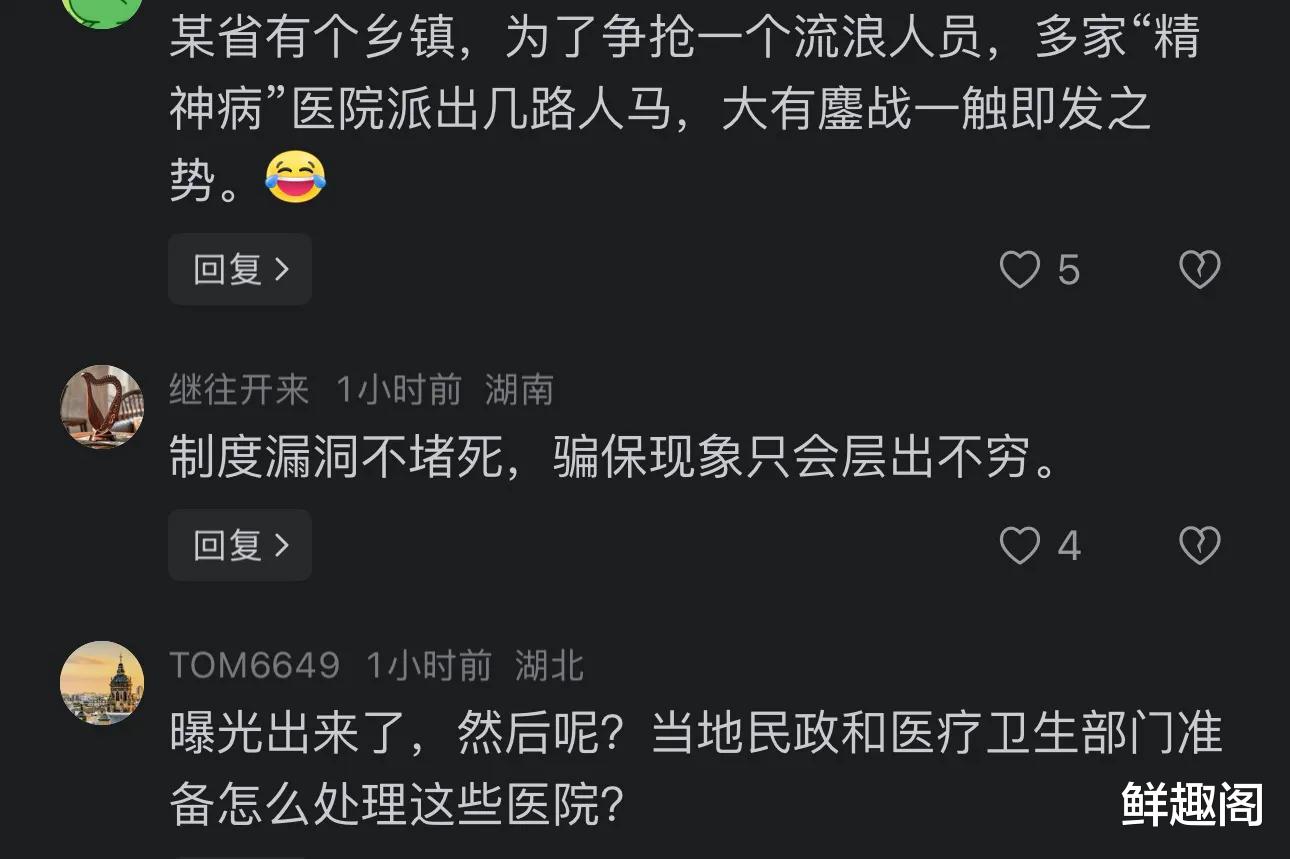Open the TOM6649 username profile
Screen dimensions: 1290x859
(255, 666)
